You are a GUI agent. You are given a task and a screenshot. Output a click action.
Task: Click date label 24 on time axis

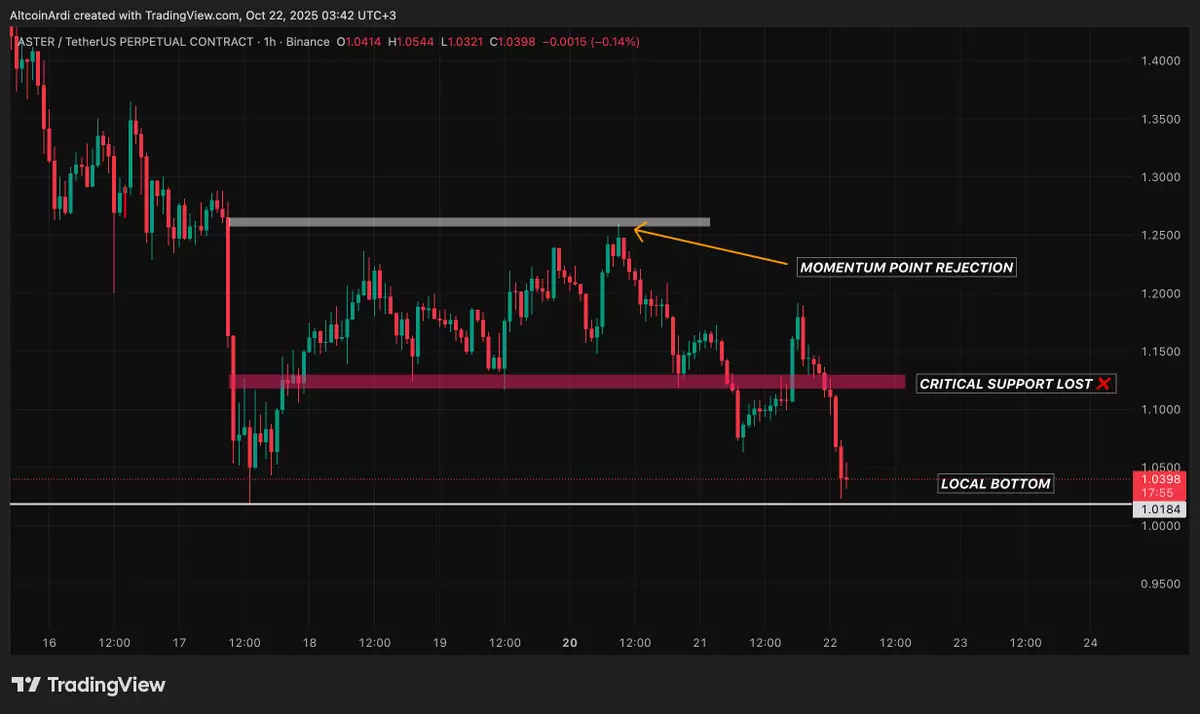(1090, 643)
